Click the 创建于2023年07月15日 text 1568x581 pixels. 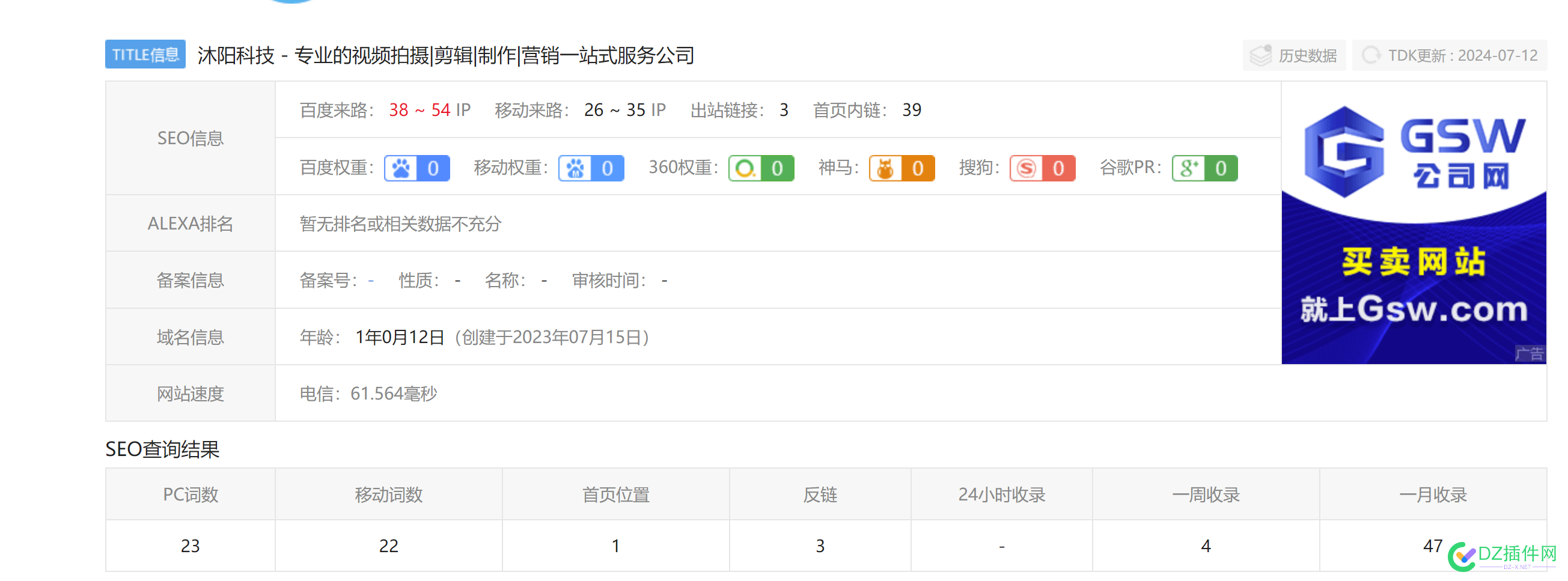click(x=552, y=337)
